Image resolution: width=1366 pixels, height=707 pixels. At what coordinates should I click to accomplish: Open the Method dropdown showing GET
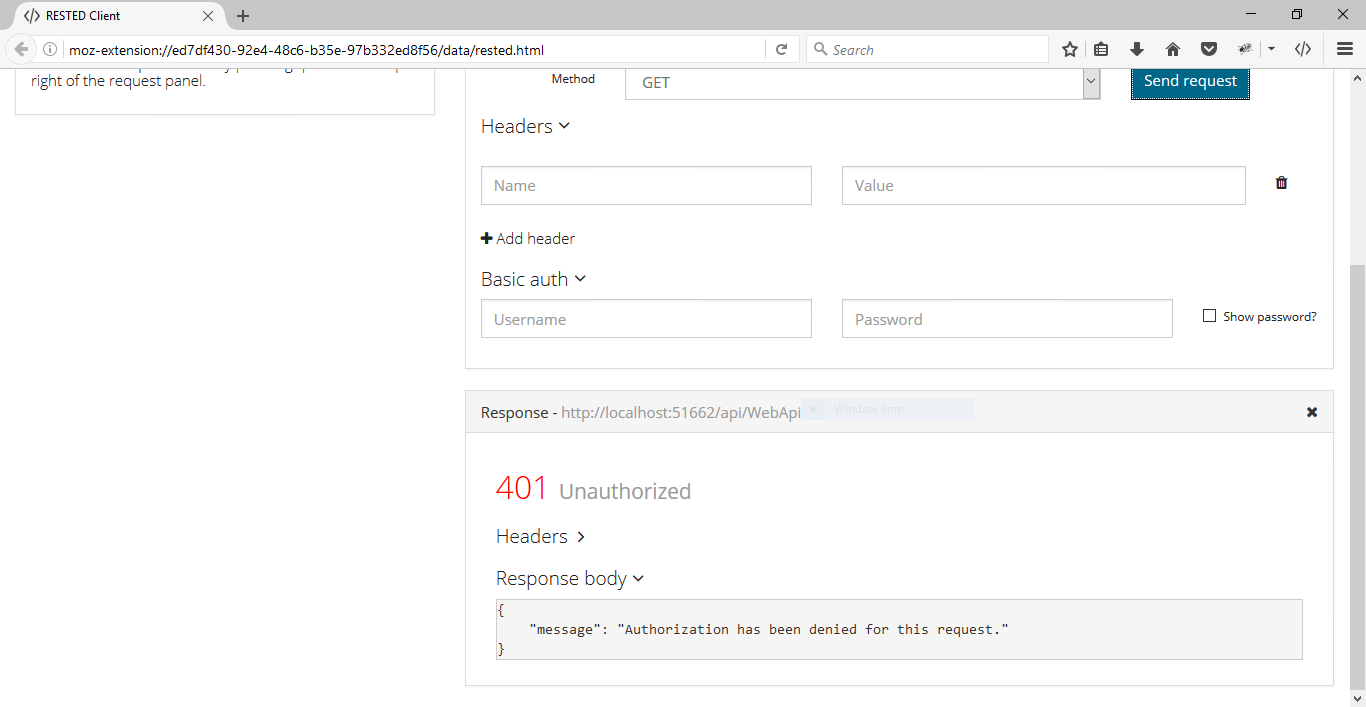click(862, 83)
